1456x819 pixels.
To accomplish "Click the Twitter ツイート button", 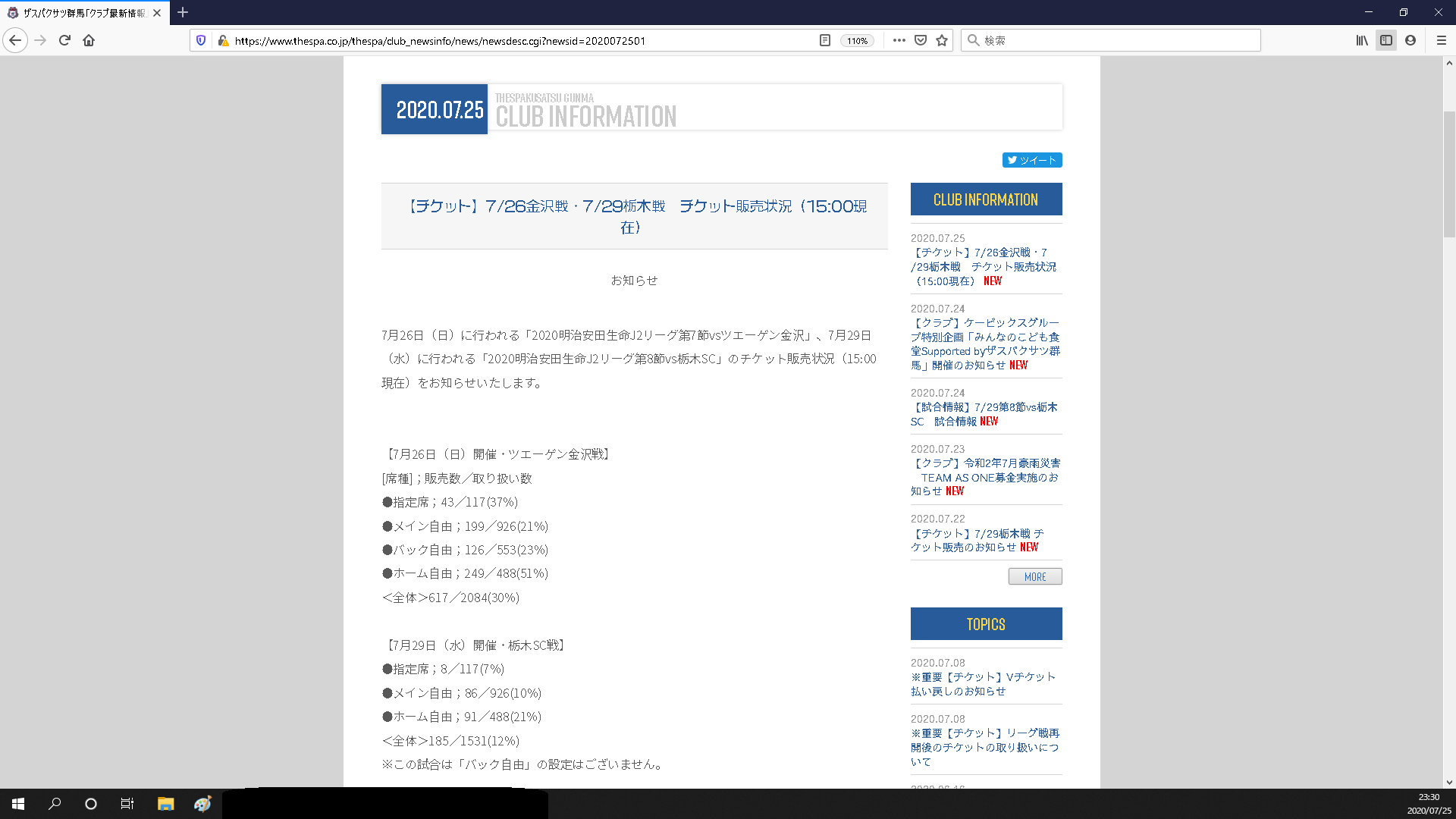I will click(1032, 160).
